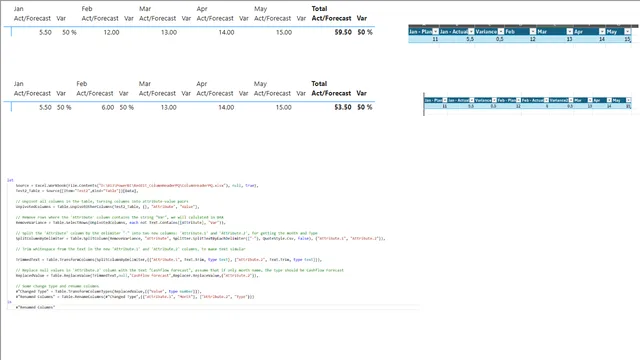
Task: Open Jan - Actual filter in seven-column table
Action: click(x=471, y=31)
